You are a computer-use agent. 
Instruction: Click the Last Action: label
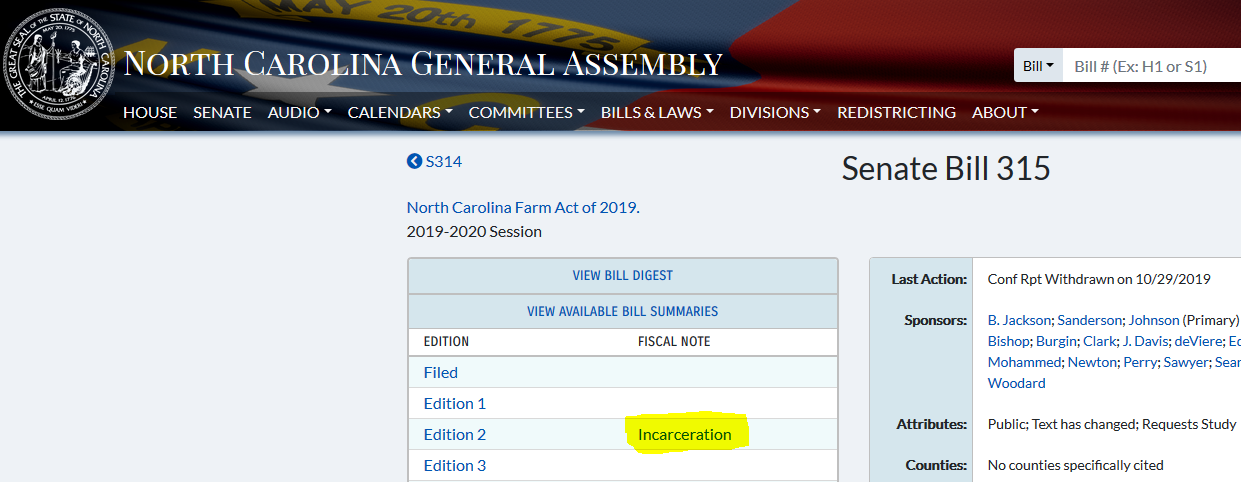pos(929,279)
